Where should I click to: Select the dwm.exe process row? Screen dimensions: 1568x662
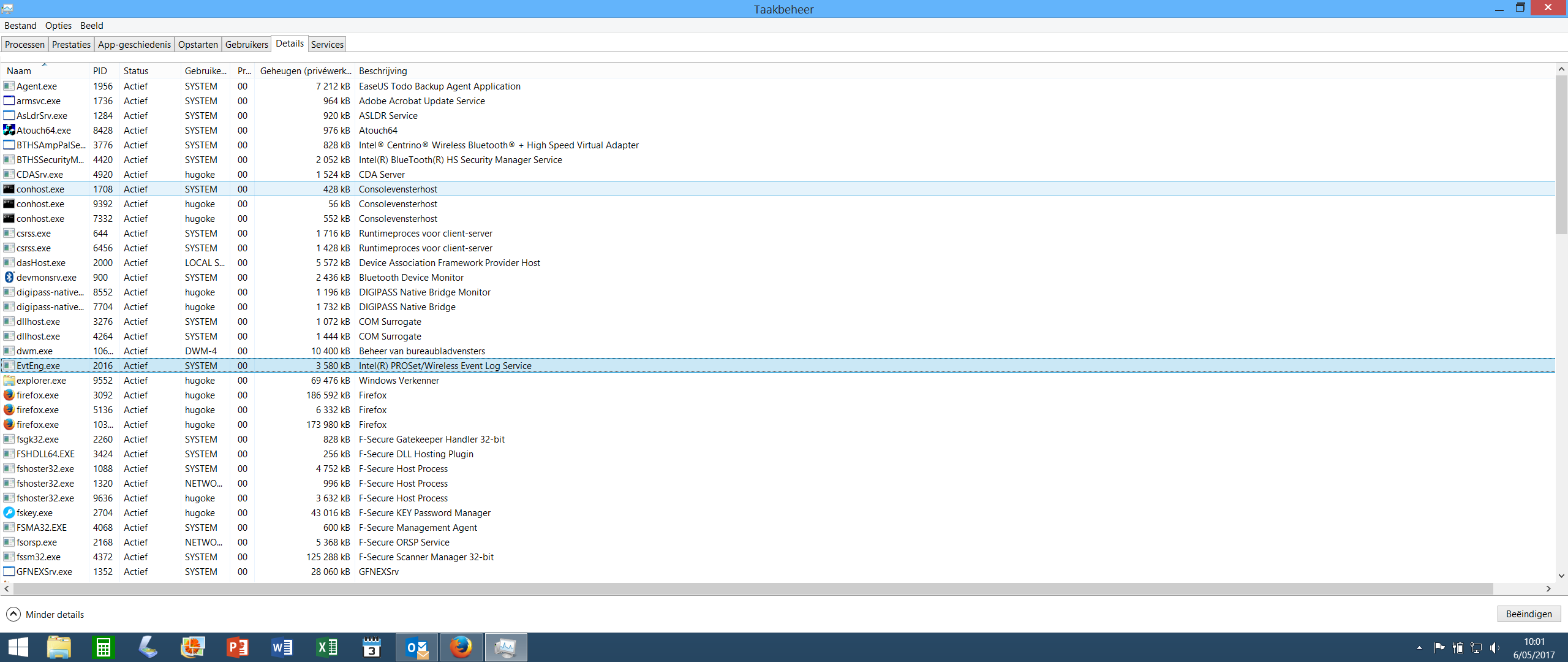[x=778, y=351]
